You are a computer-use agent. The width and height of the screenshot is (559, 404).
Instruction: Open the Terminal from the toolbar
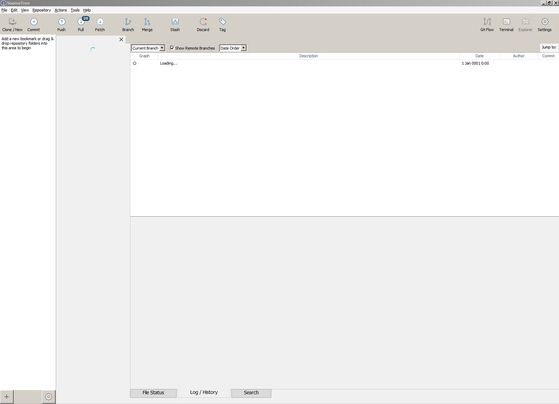(x=506, y=25)
